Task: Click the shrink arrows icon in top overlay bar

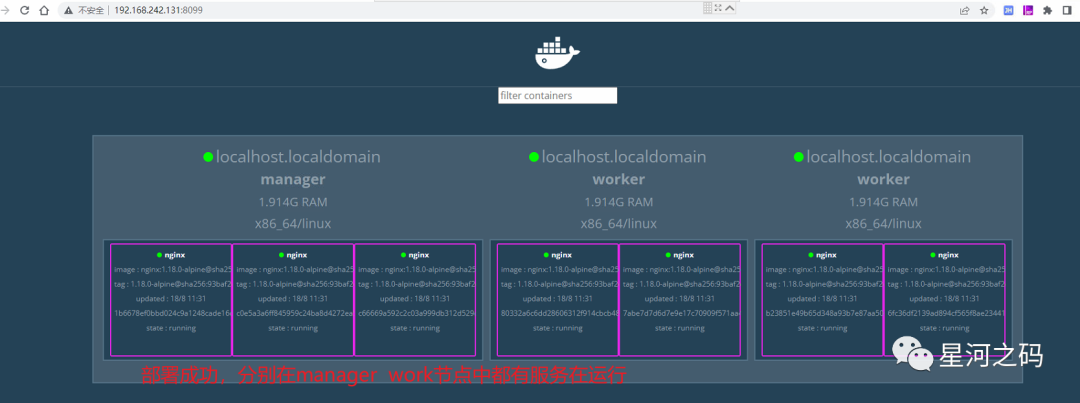Action: tap(718, 8)
